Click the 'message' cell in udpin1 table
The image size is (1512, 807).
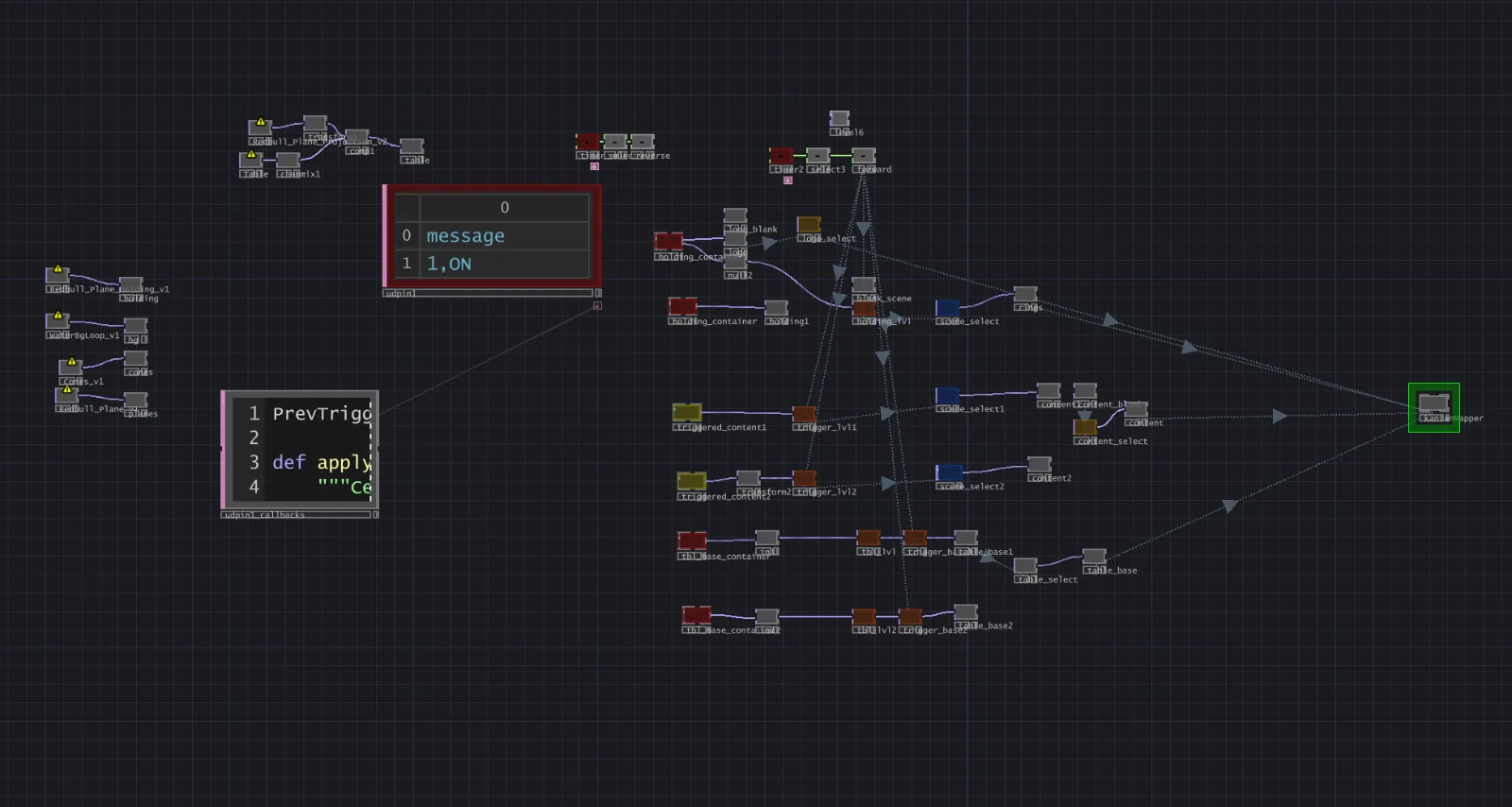pyautogui.click(x=505, y=235)
